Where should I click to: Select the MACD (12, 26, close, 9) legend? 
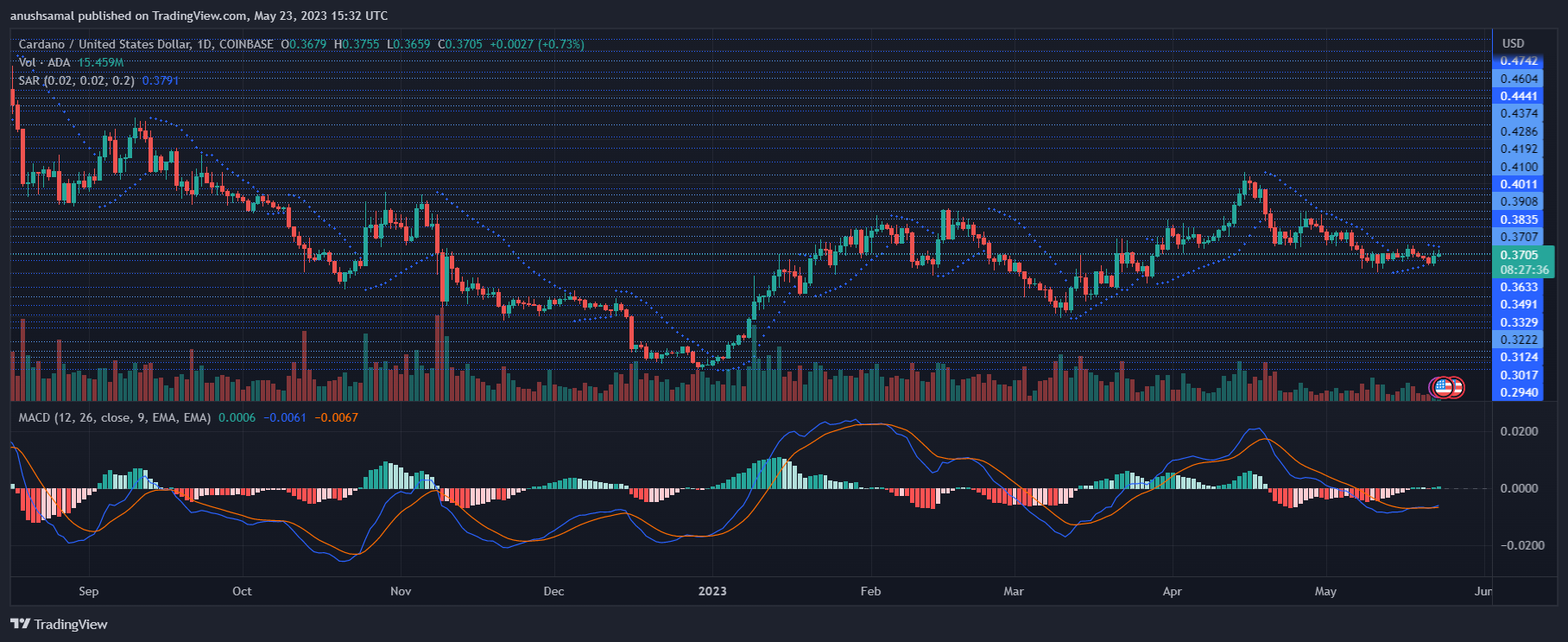pyautogui.click(x=114, y=417)
